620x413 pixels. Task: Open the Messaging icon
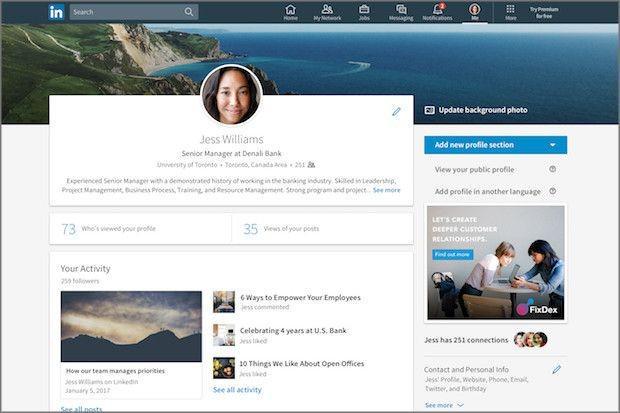pyautogui.click(x=401, y=9)
